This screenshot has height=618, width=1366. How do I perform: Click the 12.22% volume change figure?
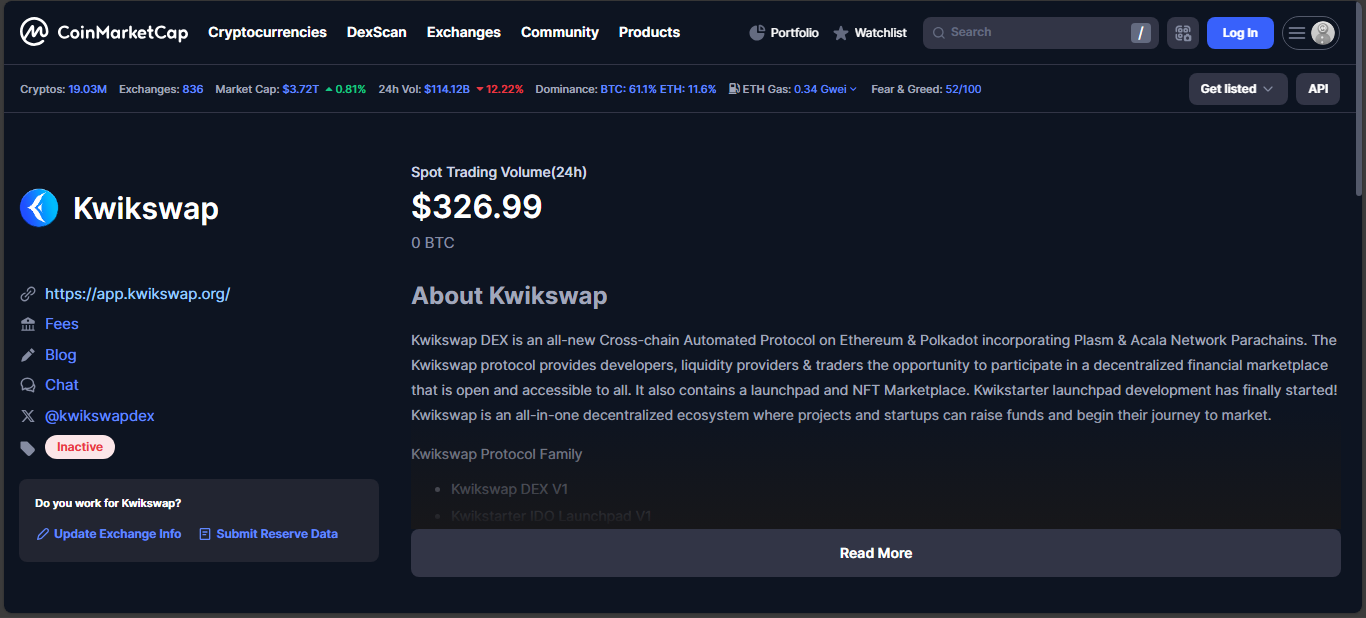click(x=505, y=89)
